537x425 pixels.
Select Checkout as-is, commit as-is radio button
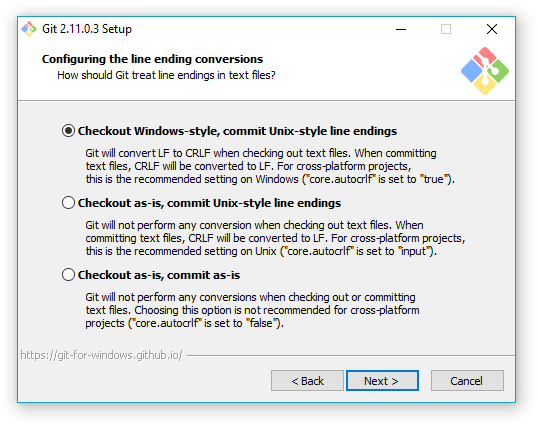click(68, 275)
